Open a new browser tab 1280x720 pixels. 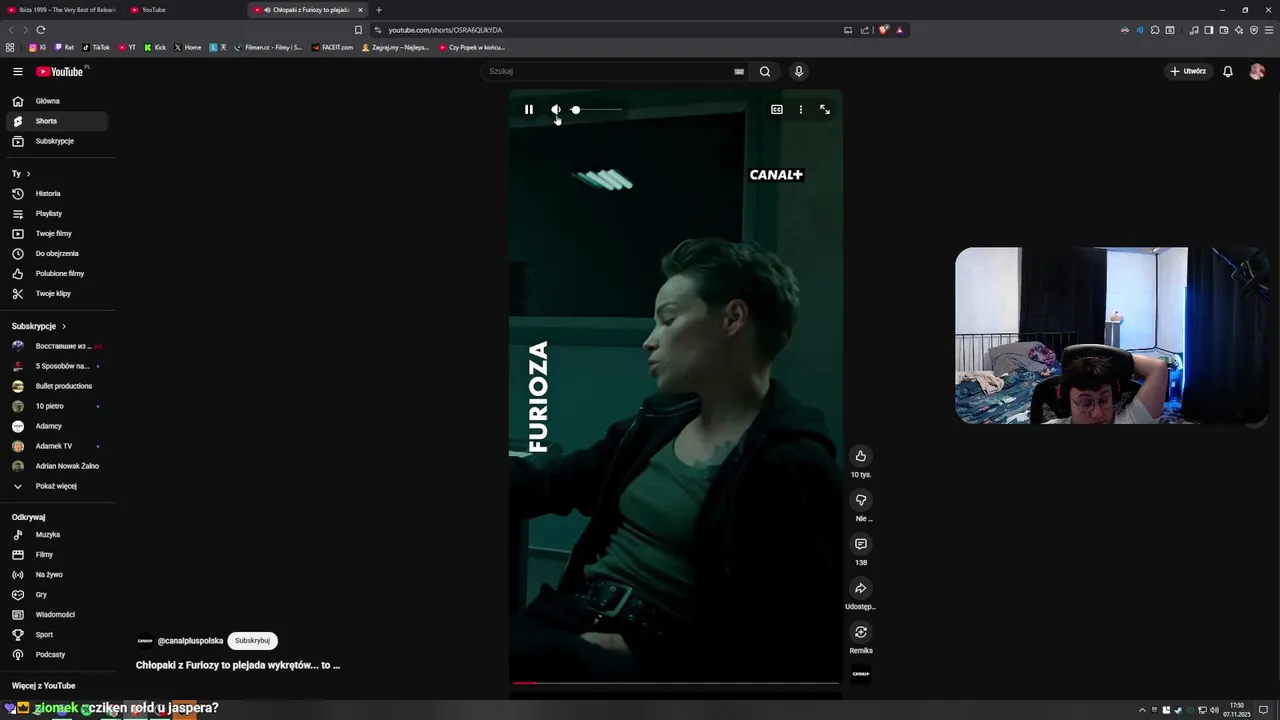[x=378, y=10]
